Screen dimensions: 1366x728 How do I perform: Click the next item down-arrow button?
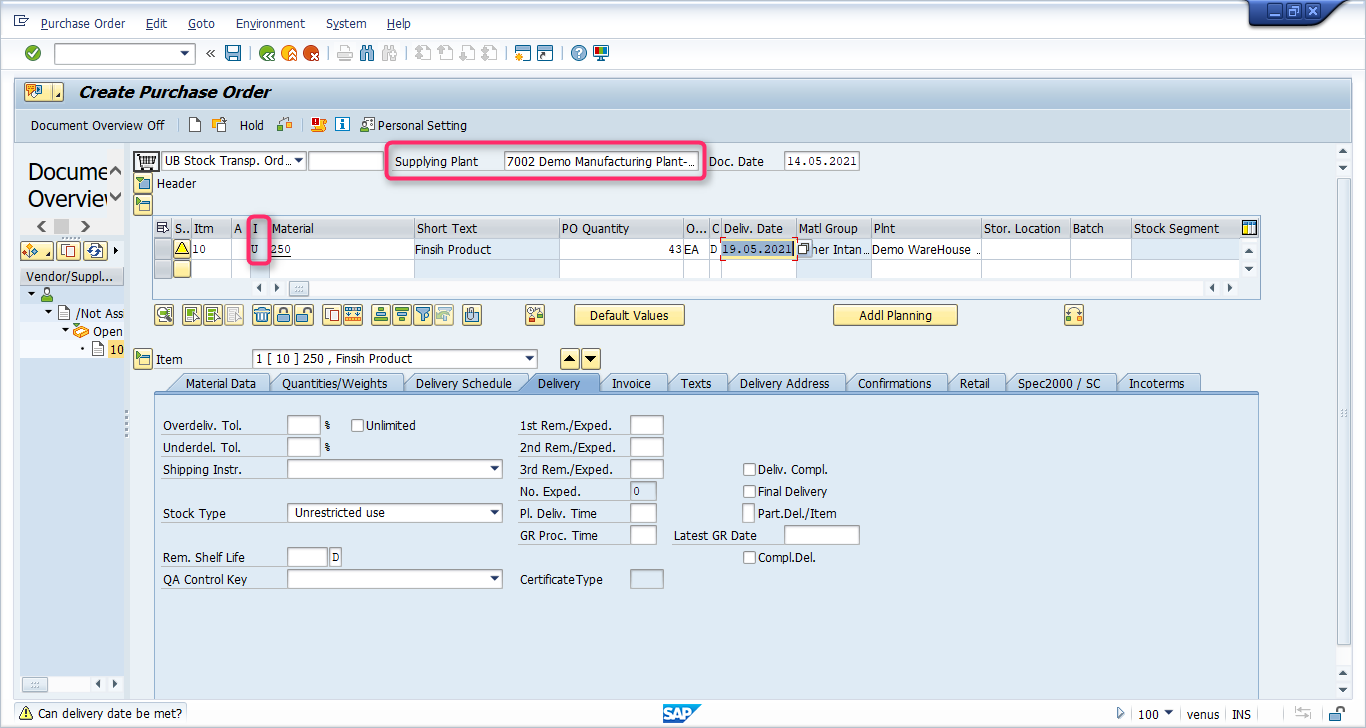[x=591, y=359]
